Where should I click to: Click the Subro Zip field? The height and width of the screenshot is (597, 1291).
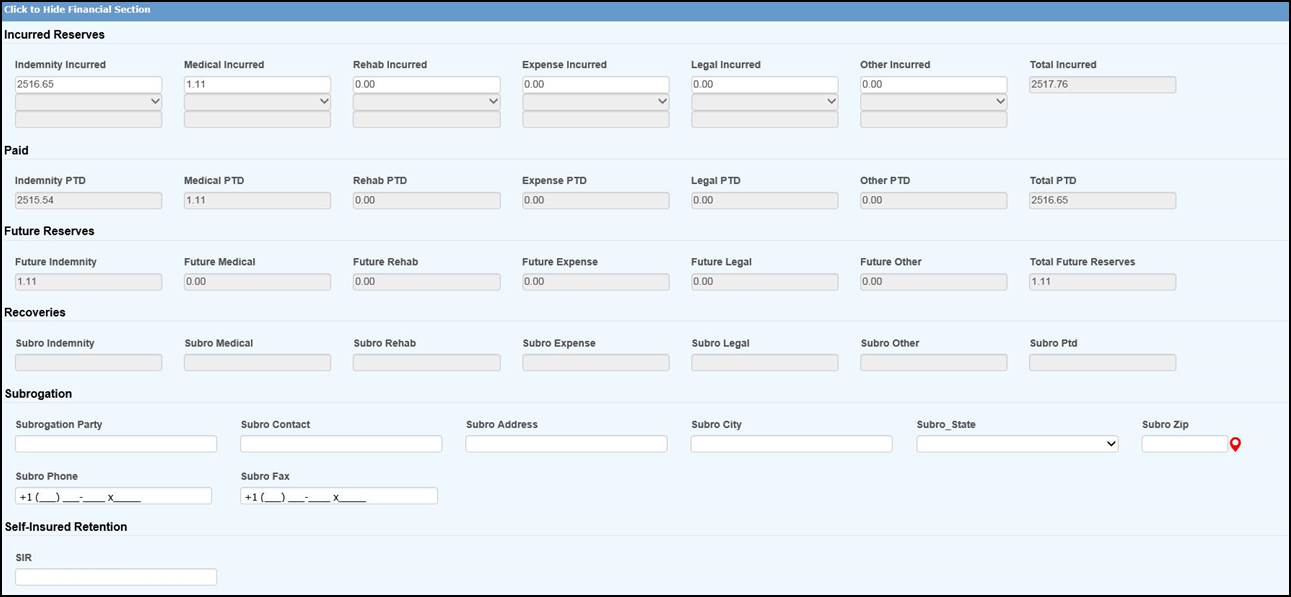point(1184,444)
